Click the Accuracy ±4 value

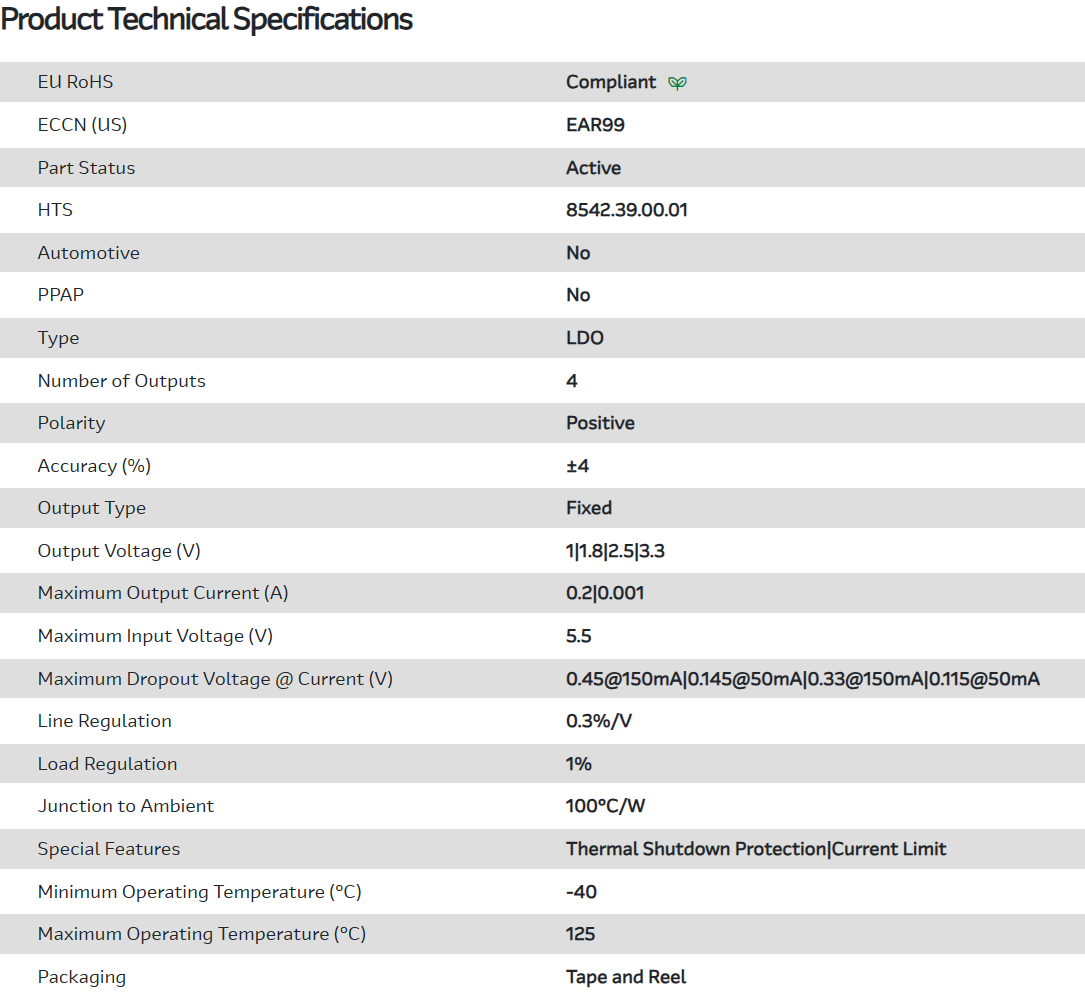[577, 466]
